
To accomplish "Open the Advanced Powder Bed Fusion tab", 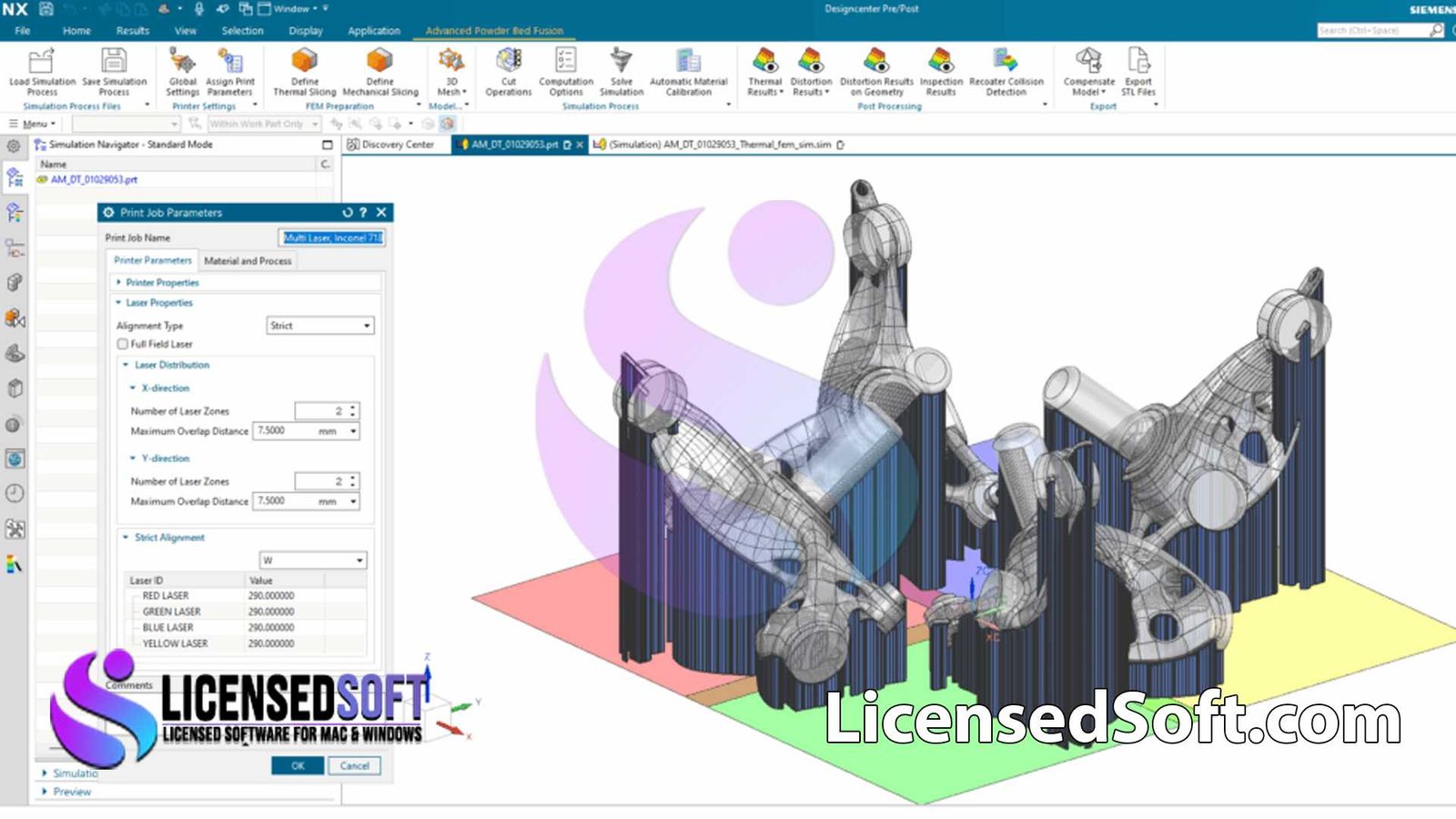I will (x=494, y=30).
